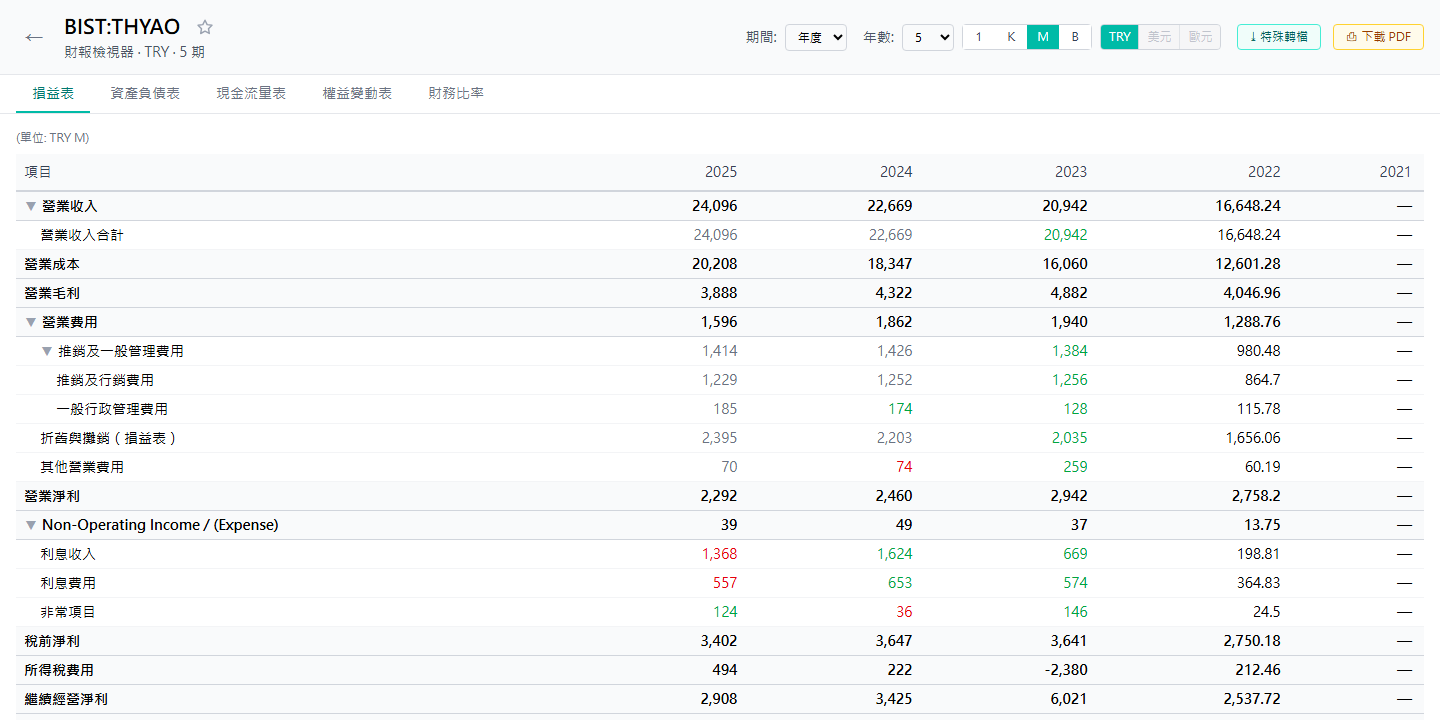Click the 2024 column header
The image size is (1440, 720).
coord(896,172)
